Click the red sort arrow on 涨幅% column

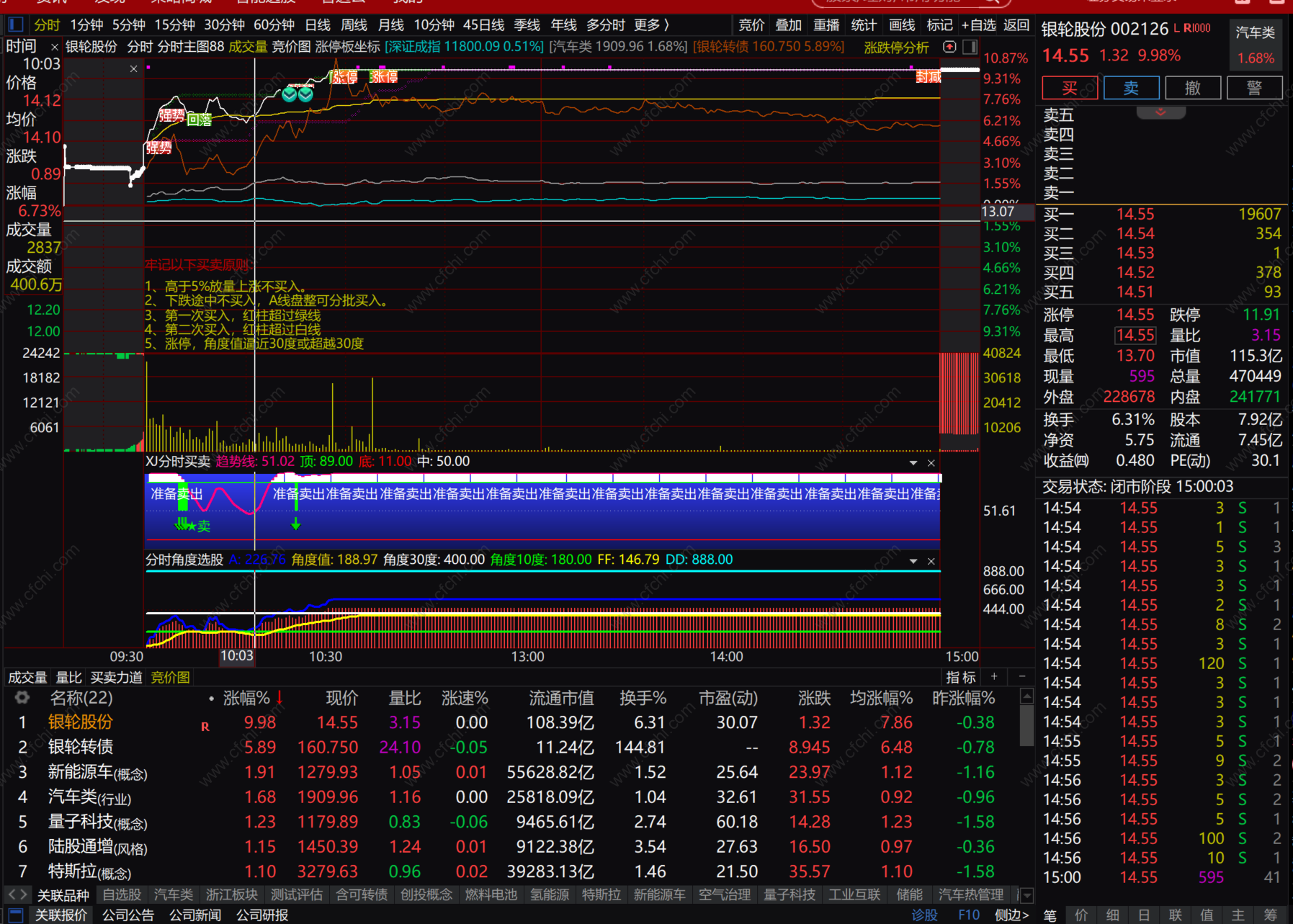[x=279, y=697]
